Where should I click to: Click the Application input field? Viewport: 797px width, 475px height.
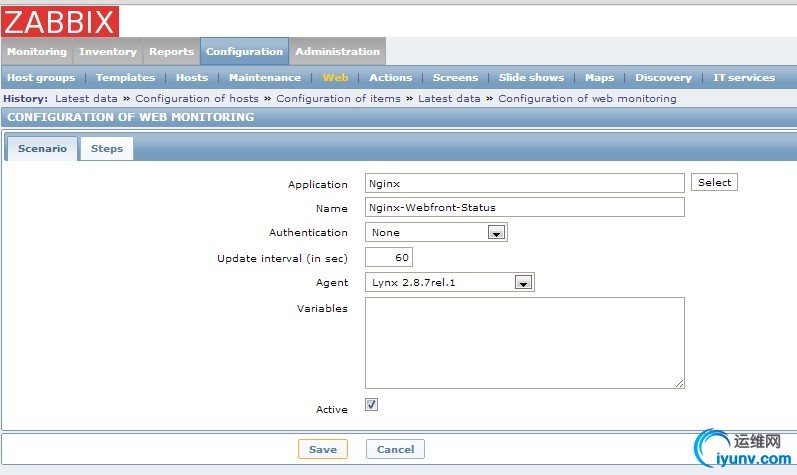click(525, 183)
